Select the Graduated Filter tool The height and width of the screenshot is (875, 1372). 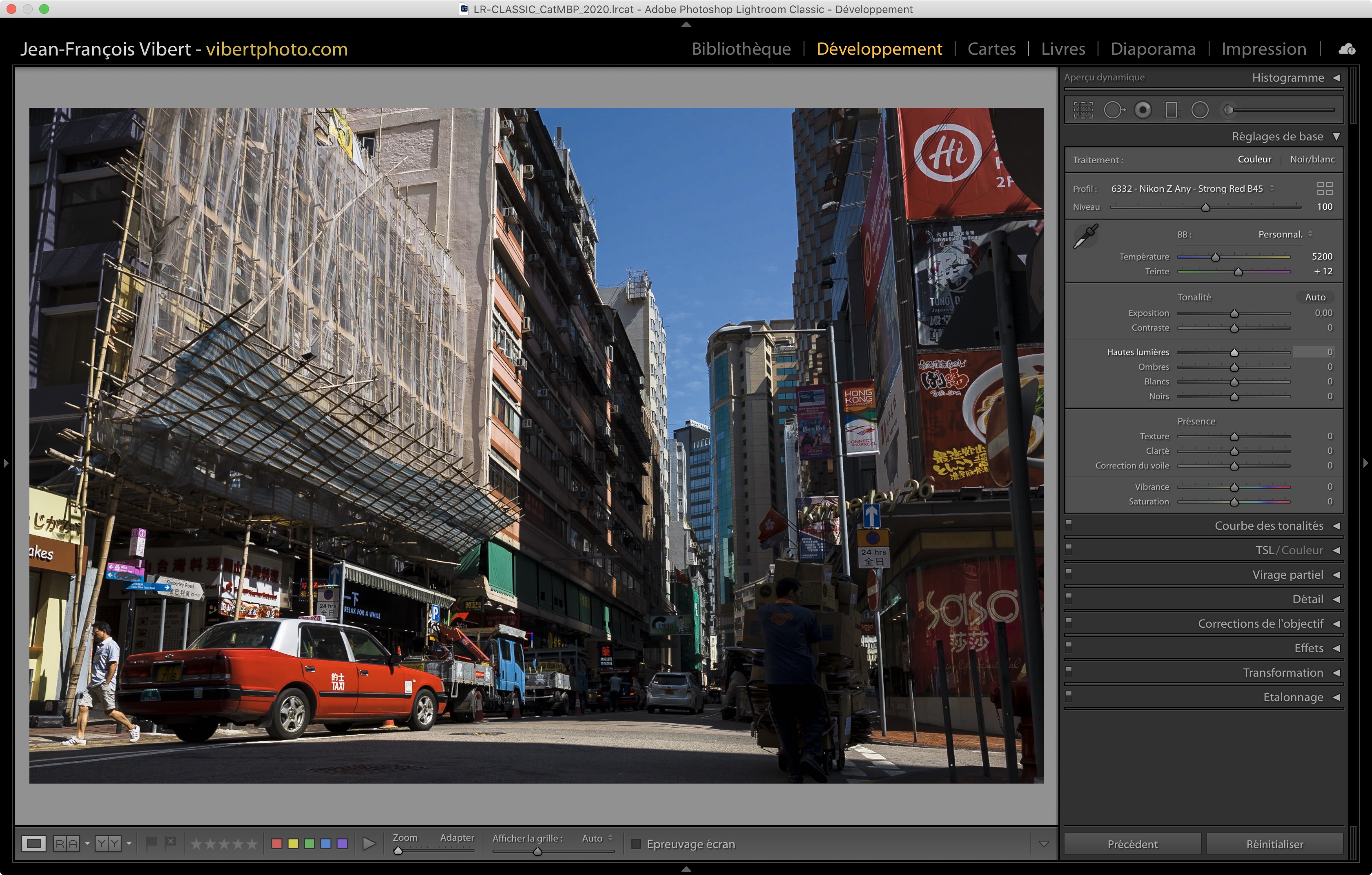click(x=1172, y=110)
